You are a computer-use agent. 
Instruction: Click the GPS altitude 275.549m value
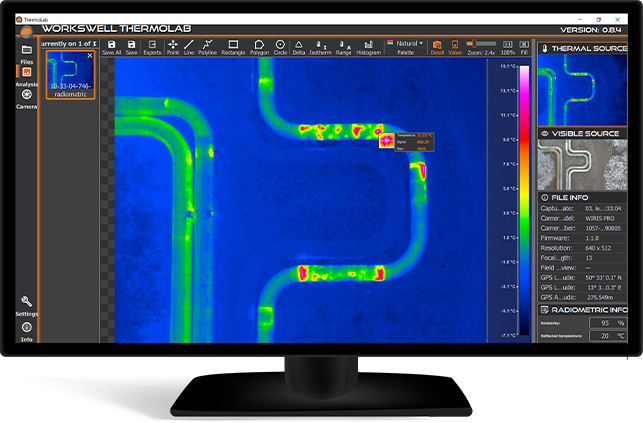coord(600,297)
